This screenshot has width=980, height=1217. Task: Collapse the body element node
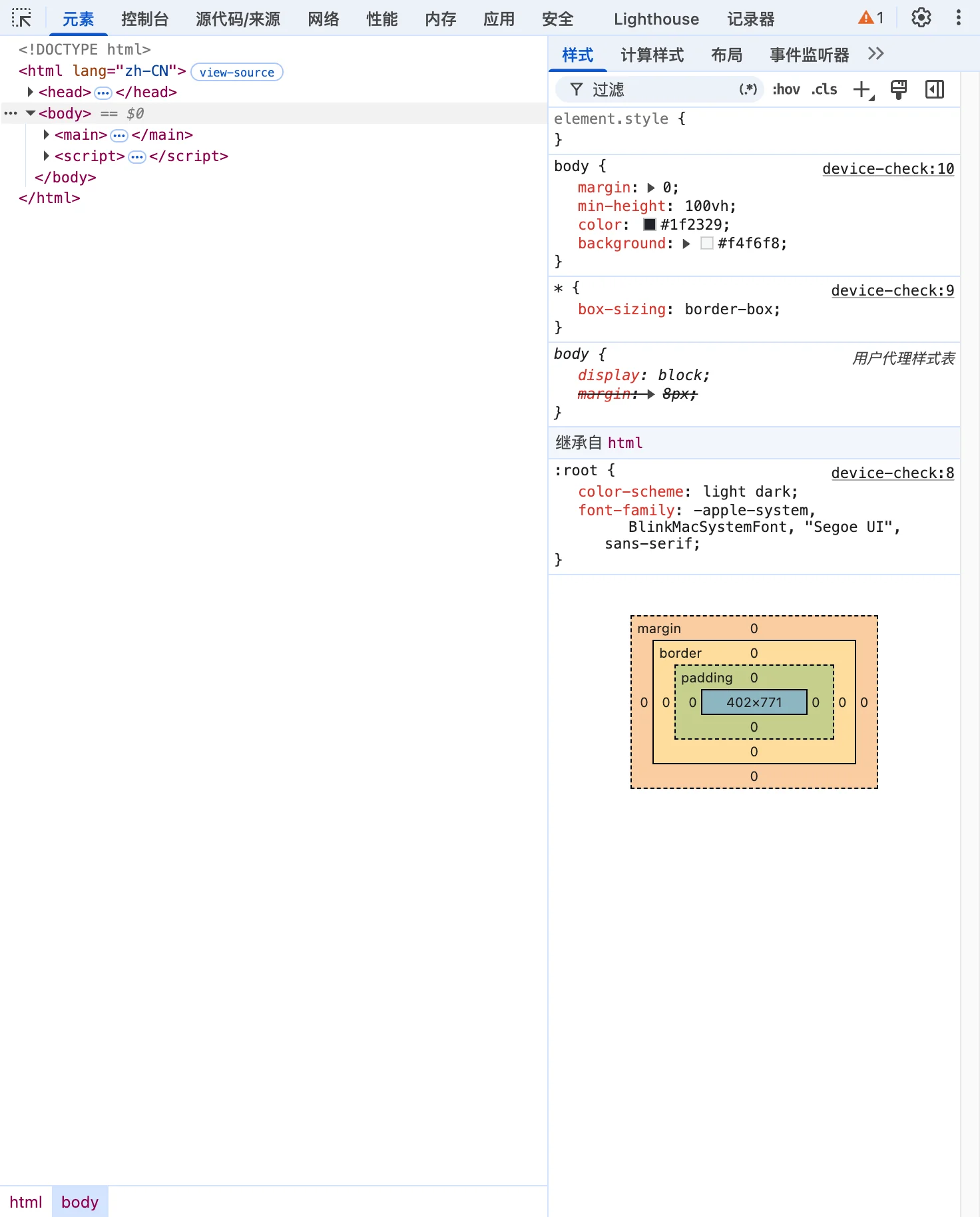click(x=30, y=113)
